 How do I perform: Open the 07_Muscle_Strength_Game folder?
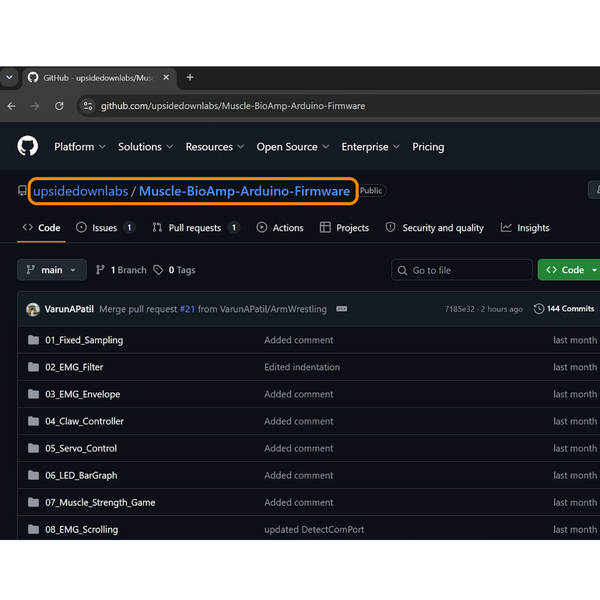(x=100, y=502)
